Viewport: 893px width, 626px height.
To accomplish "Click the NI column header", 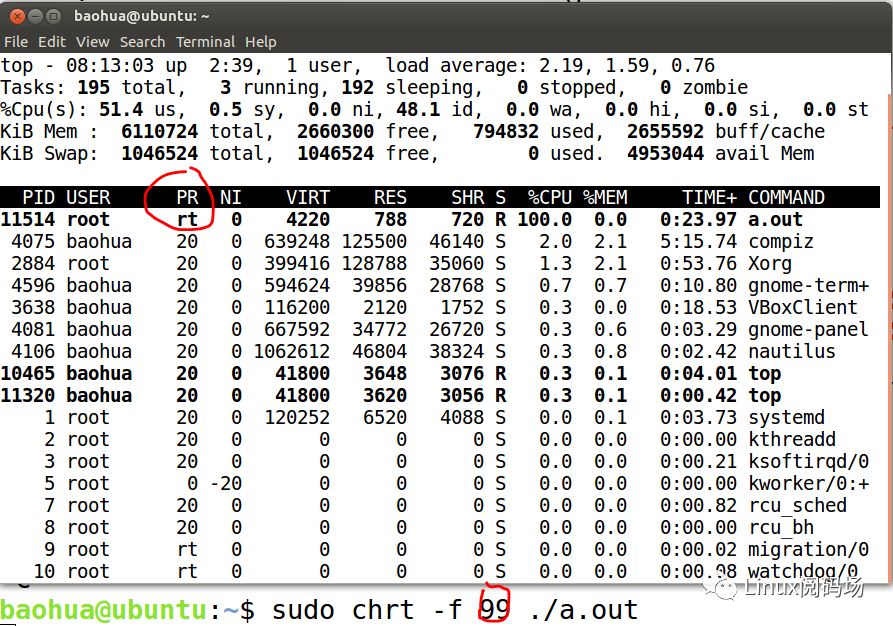I will [231, 197].
